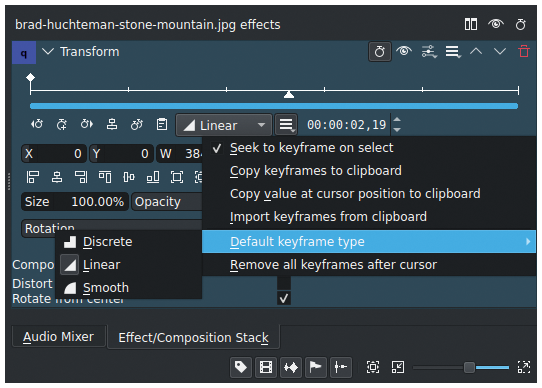Go to the previous keyframe
The height and width of the screenshot is (388, 542).
[x=37, y=124]
